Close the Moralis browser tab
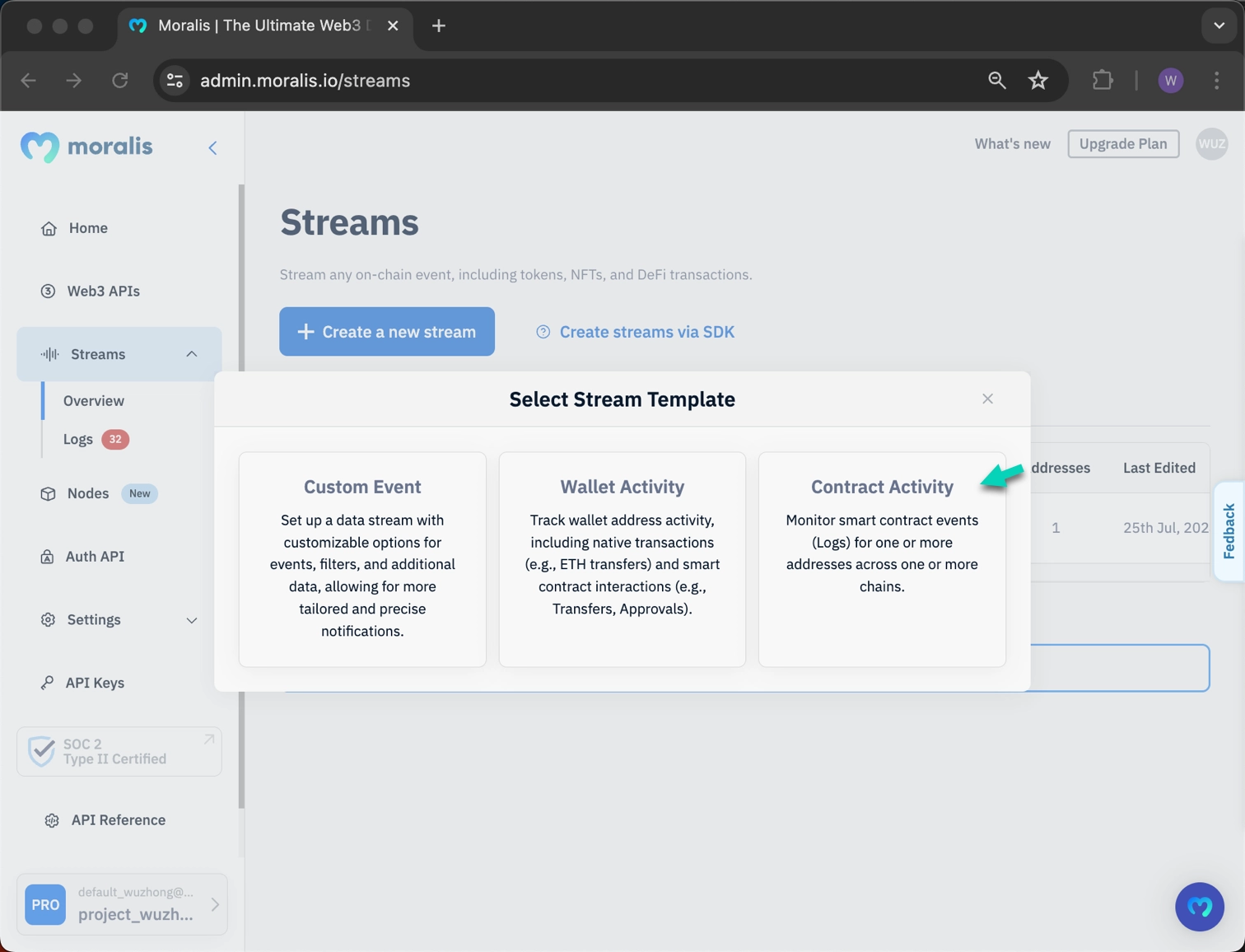The image size is (1245, 952). [x=393, y=26]
